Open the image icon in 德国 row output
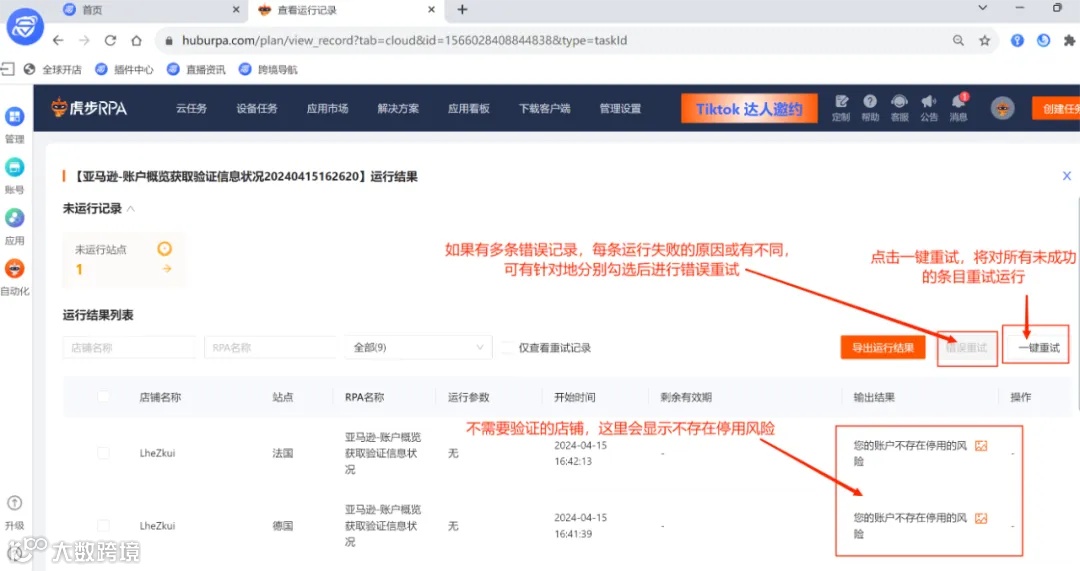Viewport: 1080px width, 571px height. click(x=981, y=518)
